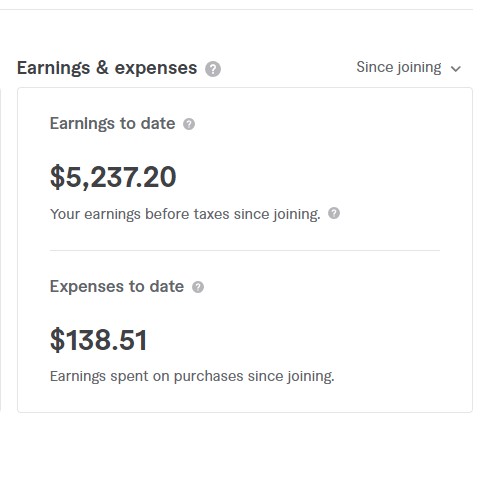
Task: Click the Earnings to date label
Action: 112,124
